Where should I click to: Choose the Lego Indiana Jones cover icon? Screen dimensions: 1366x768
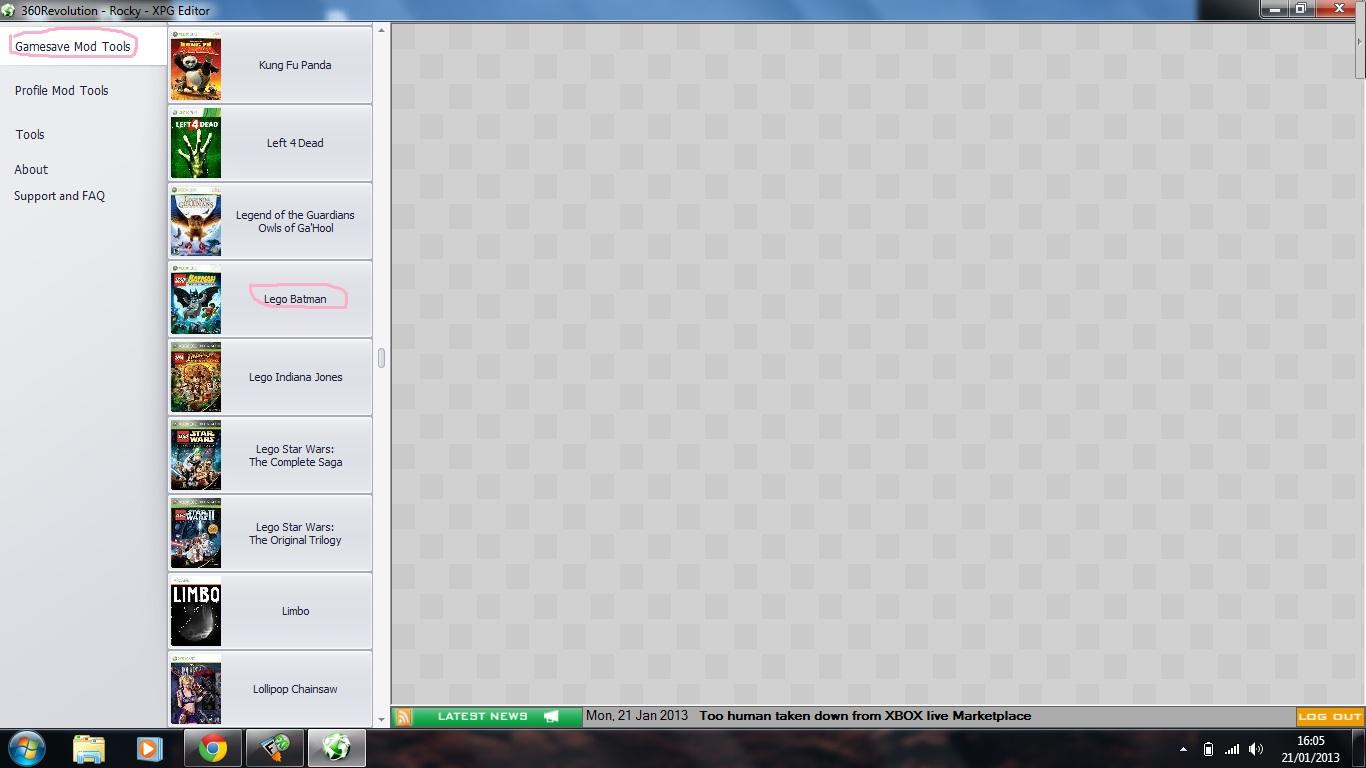pyautogui.click(x=195, y=377)
